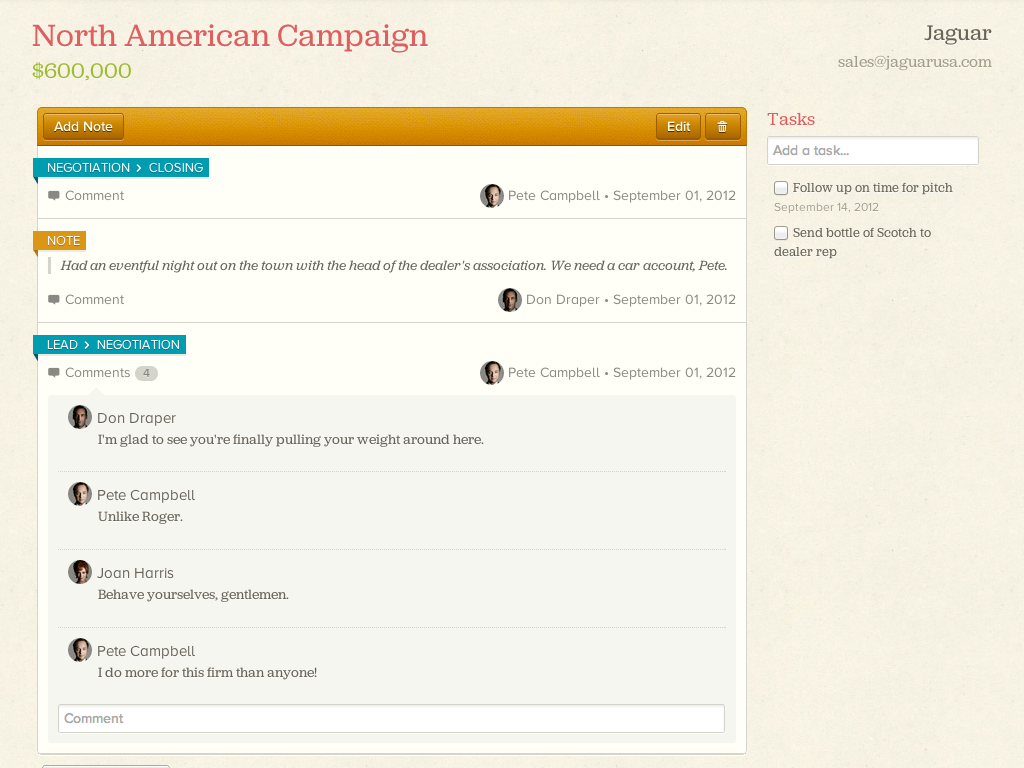Click Don Draper avatar in the Note row
The height and width of the screenshot is (768, 1024).
tap(509, 300)
